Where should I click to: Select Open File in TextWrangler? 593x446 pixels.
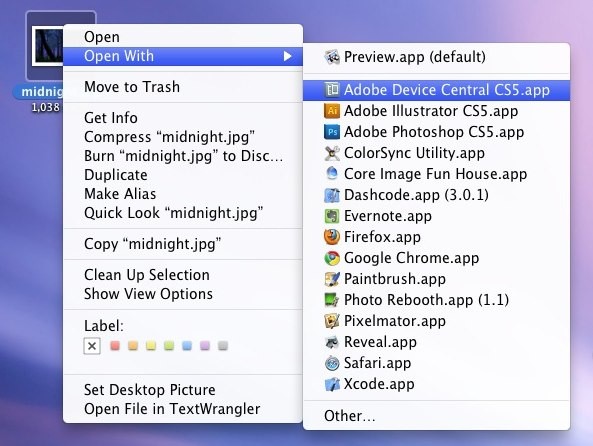pos(183,409)
